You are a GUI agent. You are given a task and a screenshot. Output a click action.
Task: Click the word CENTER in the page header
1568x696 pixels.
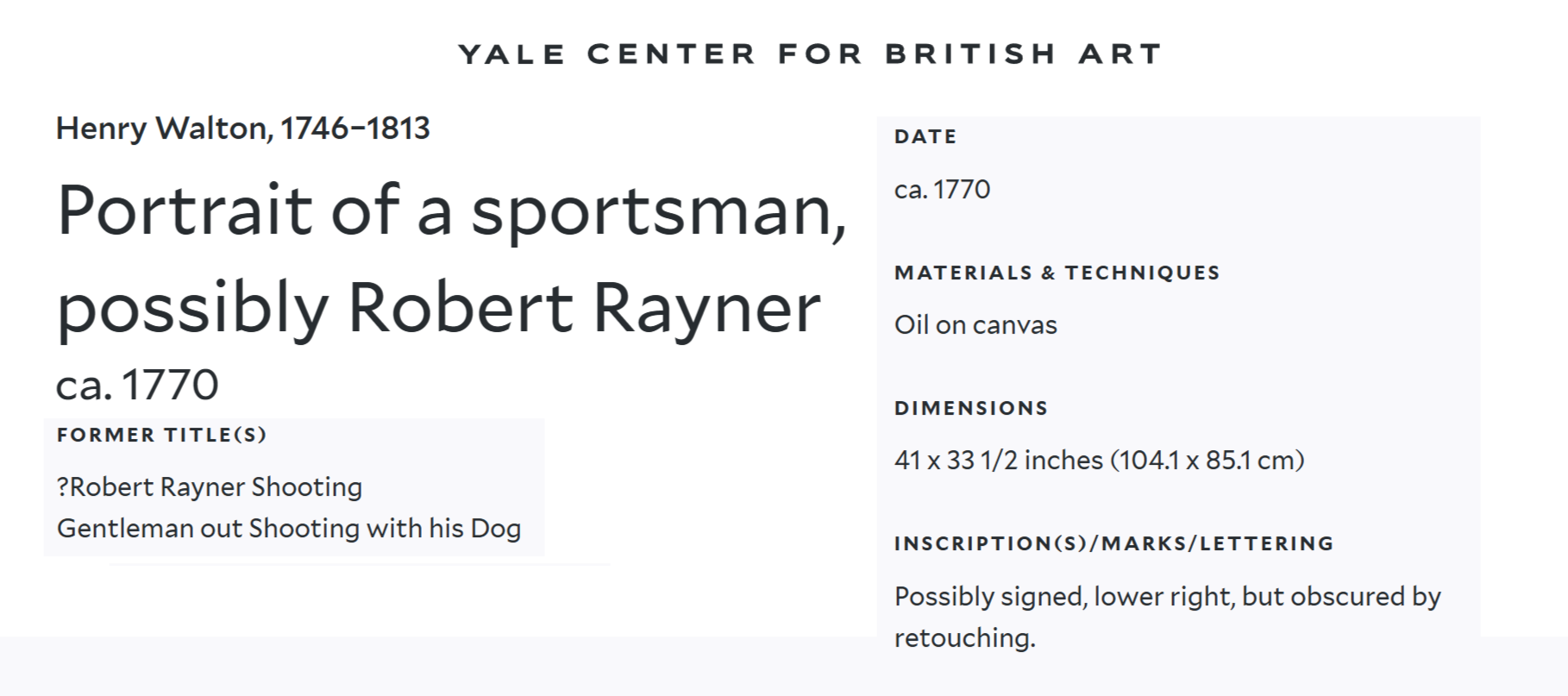point(671,54)
